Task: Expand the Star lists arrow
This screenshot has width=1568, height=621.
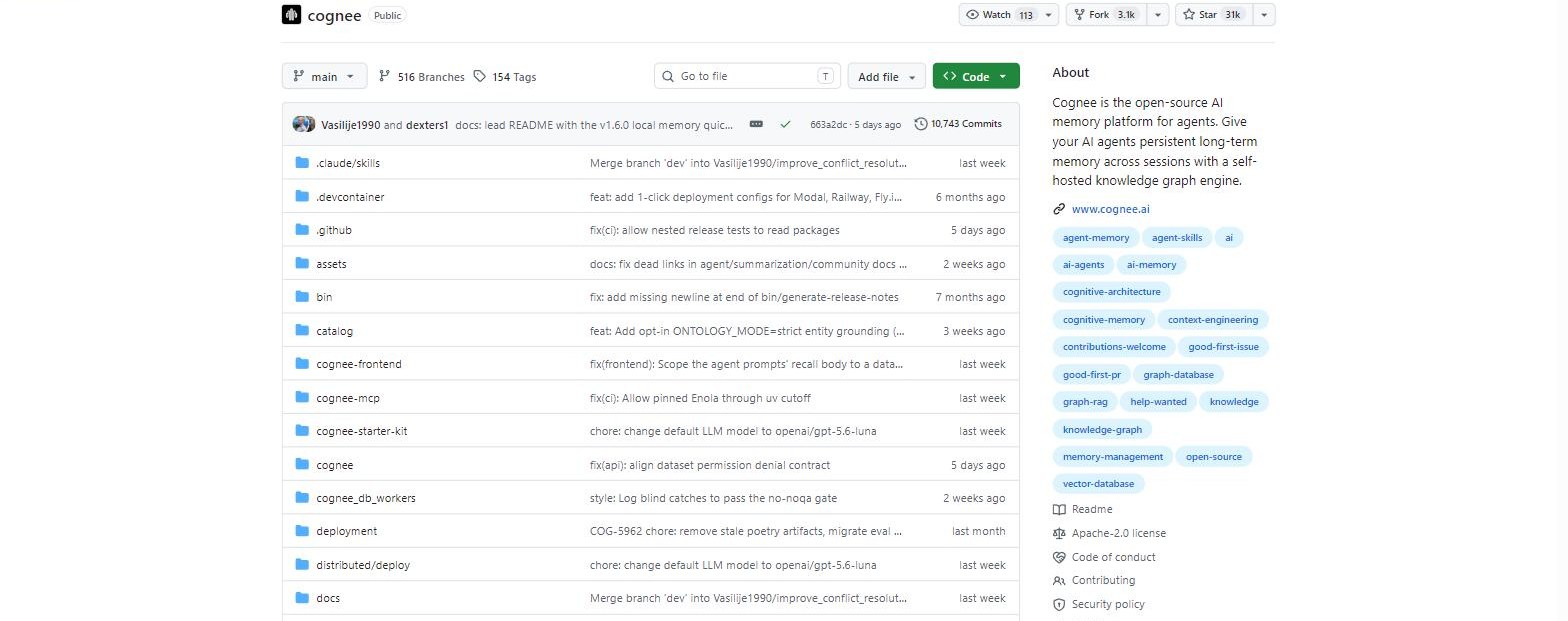Action: [x=1264, y=15]
